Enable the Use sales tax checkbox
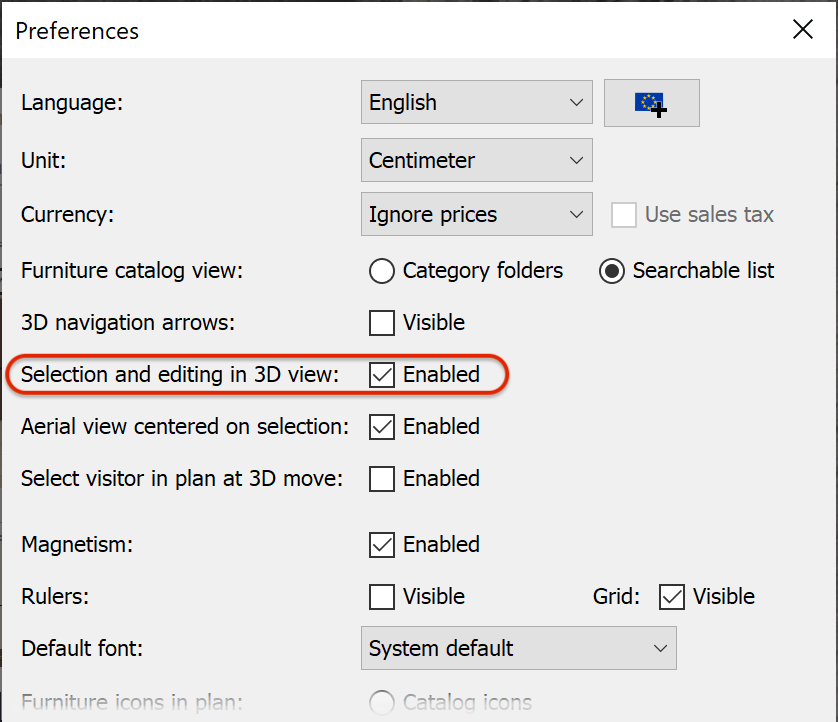Screen dimensions: 838x722 point(624,214)
